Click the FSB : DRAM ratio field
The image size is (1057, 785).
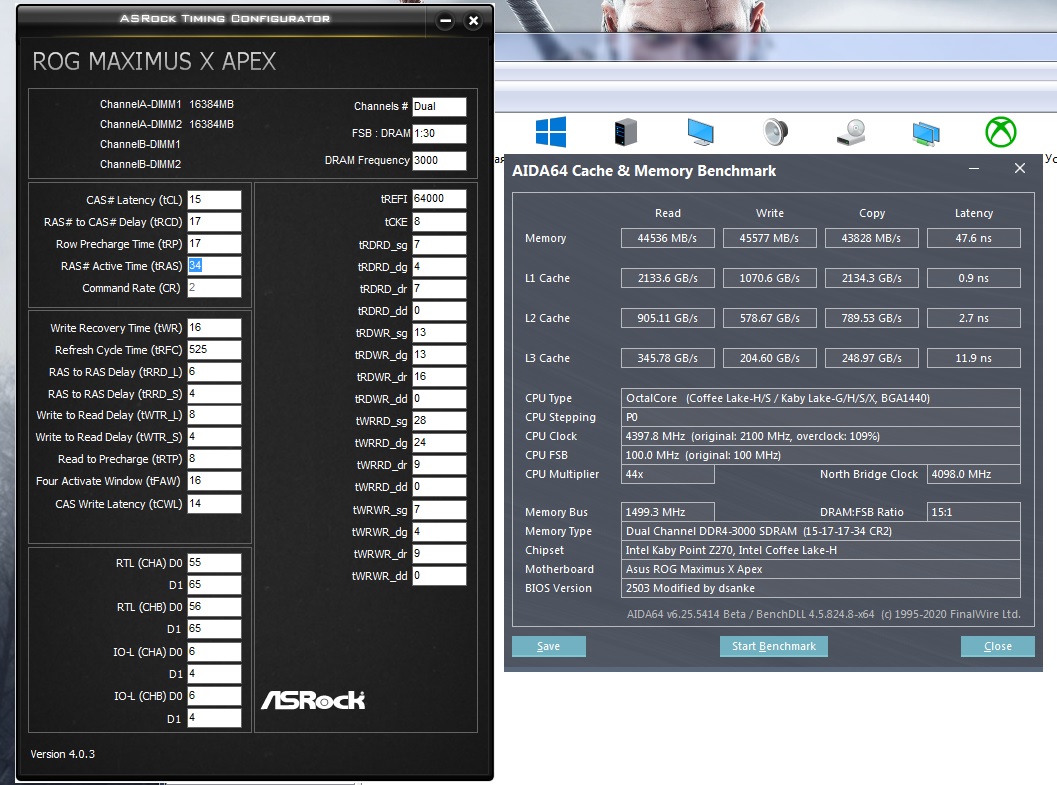click(x=439, y=133)
